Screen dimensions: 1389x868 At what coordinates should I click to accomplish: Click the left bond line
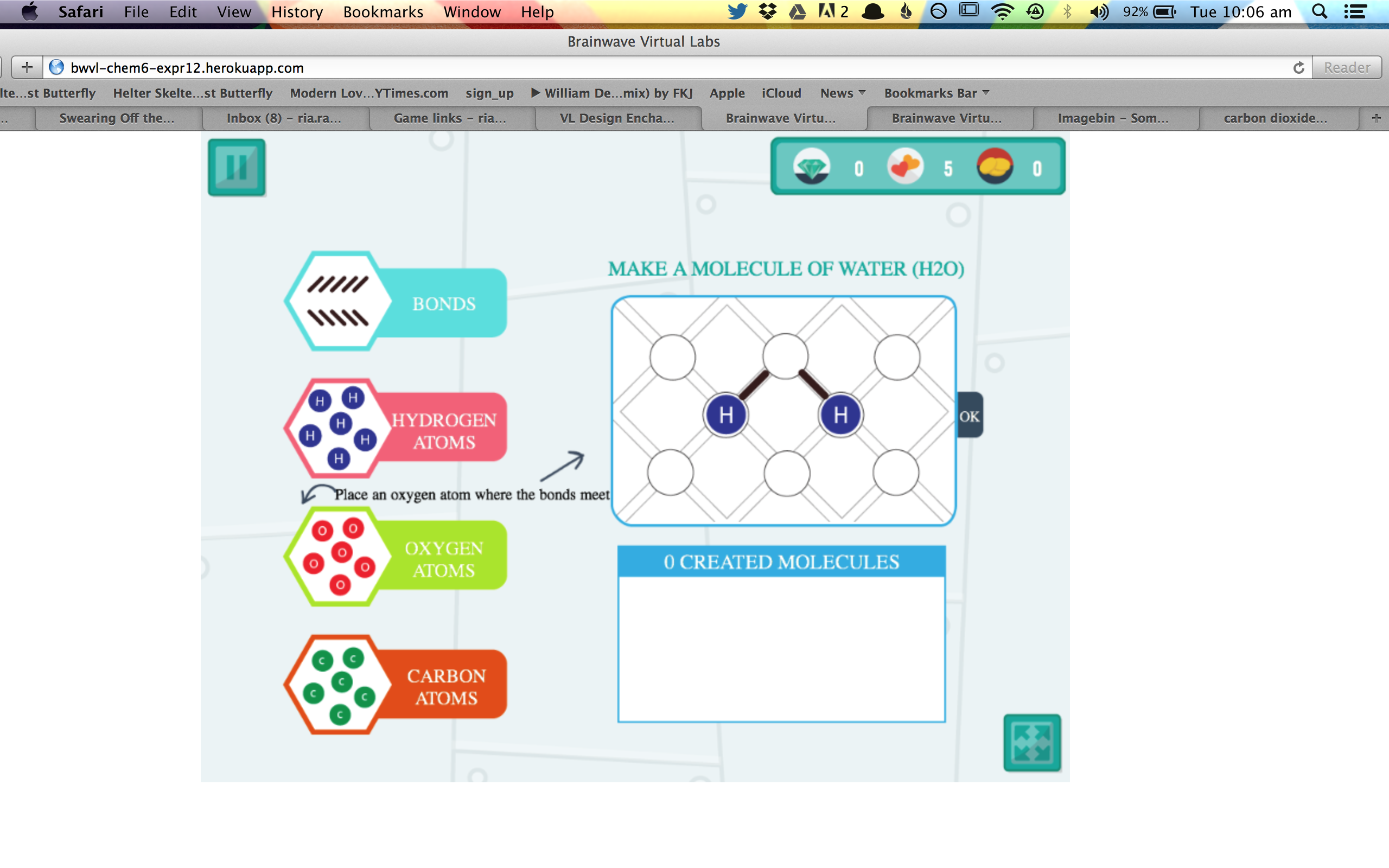[x=754, y=385]
